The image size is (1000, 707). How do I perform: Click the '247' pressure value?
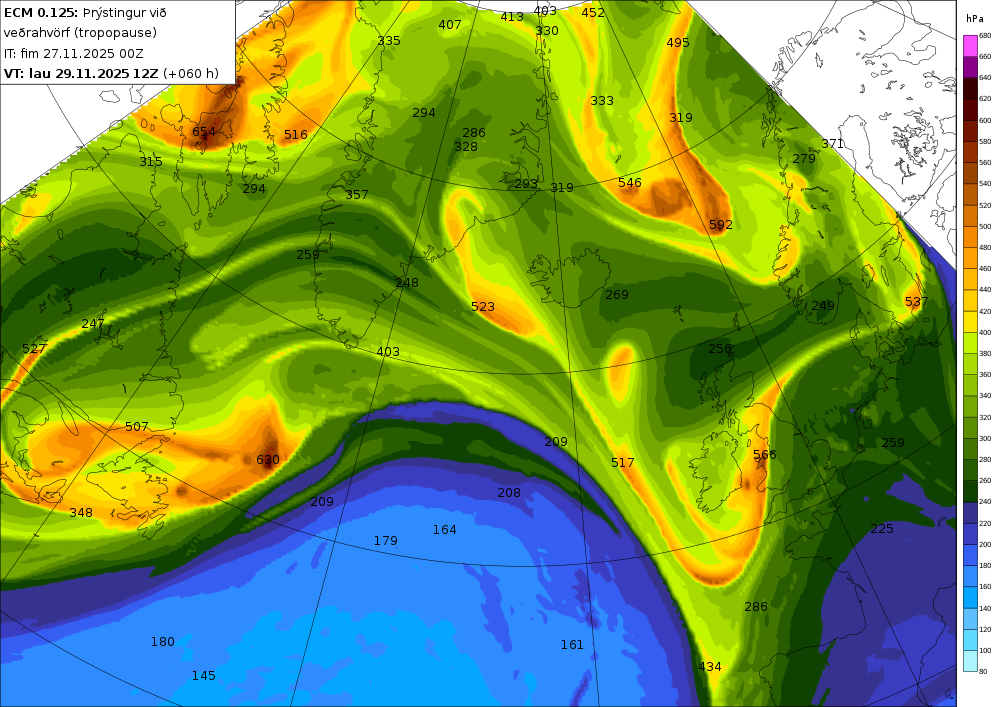pyautogui.click(x=93, y=324)
